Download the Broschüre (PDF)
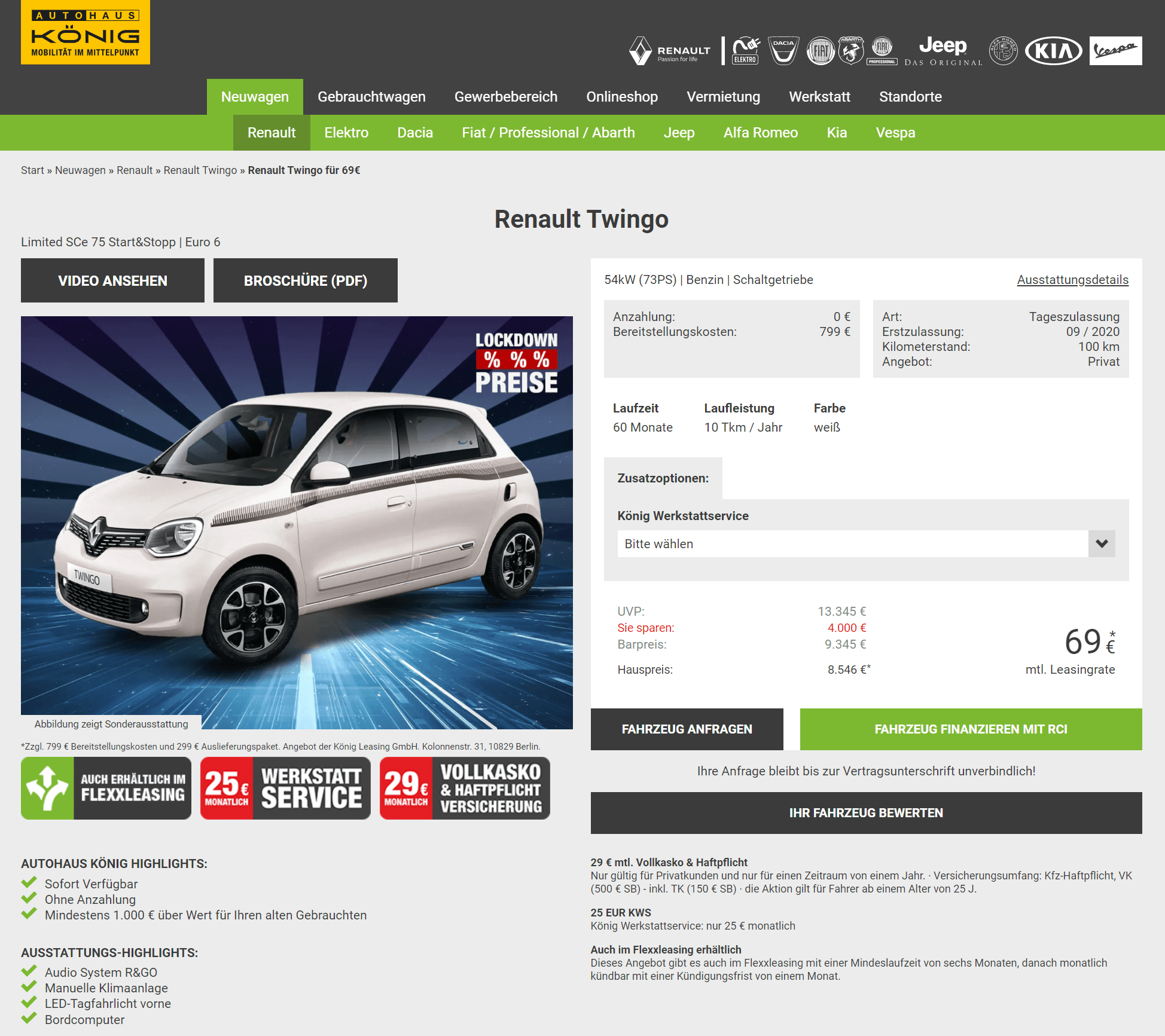The width and height of the screenshot is (1165, 1036). coord(306,280)
